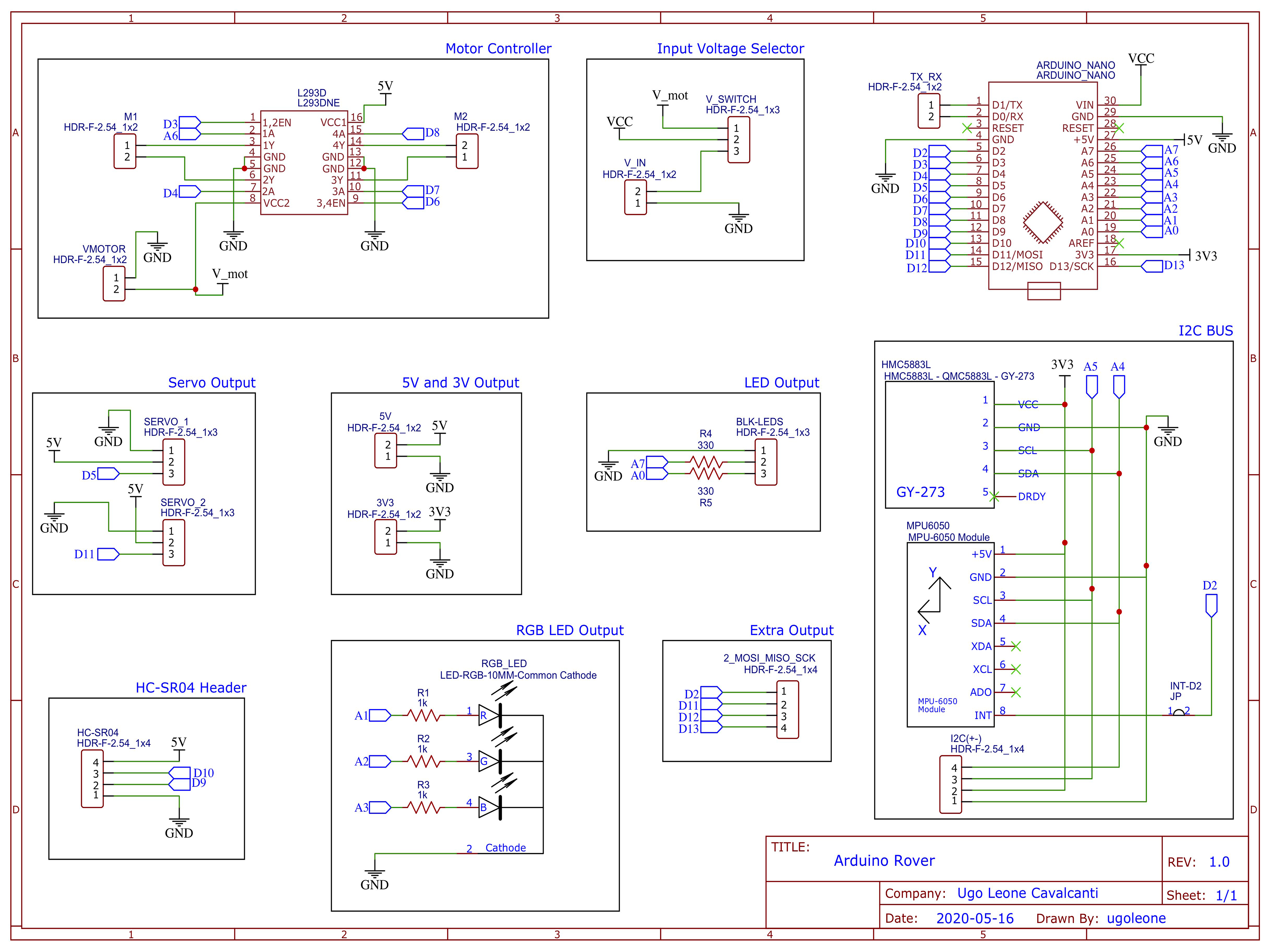Click the red LED diode marked R

[490, 715]
